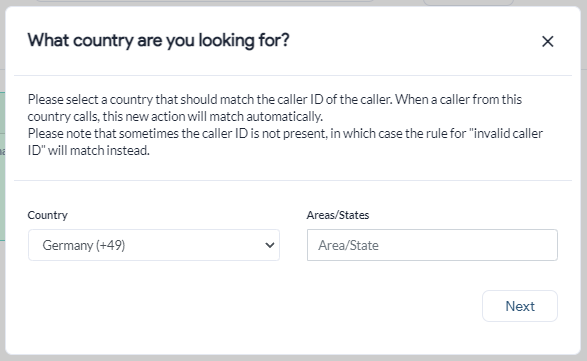Click the Next button

pos(520,306)
